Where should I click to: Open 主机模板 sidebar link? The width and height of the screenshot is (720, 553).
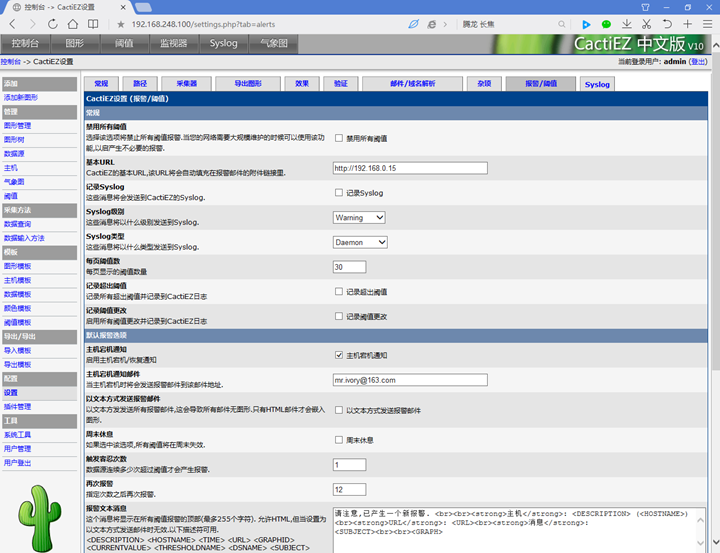[x=17, y=280]
